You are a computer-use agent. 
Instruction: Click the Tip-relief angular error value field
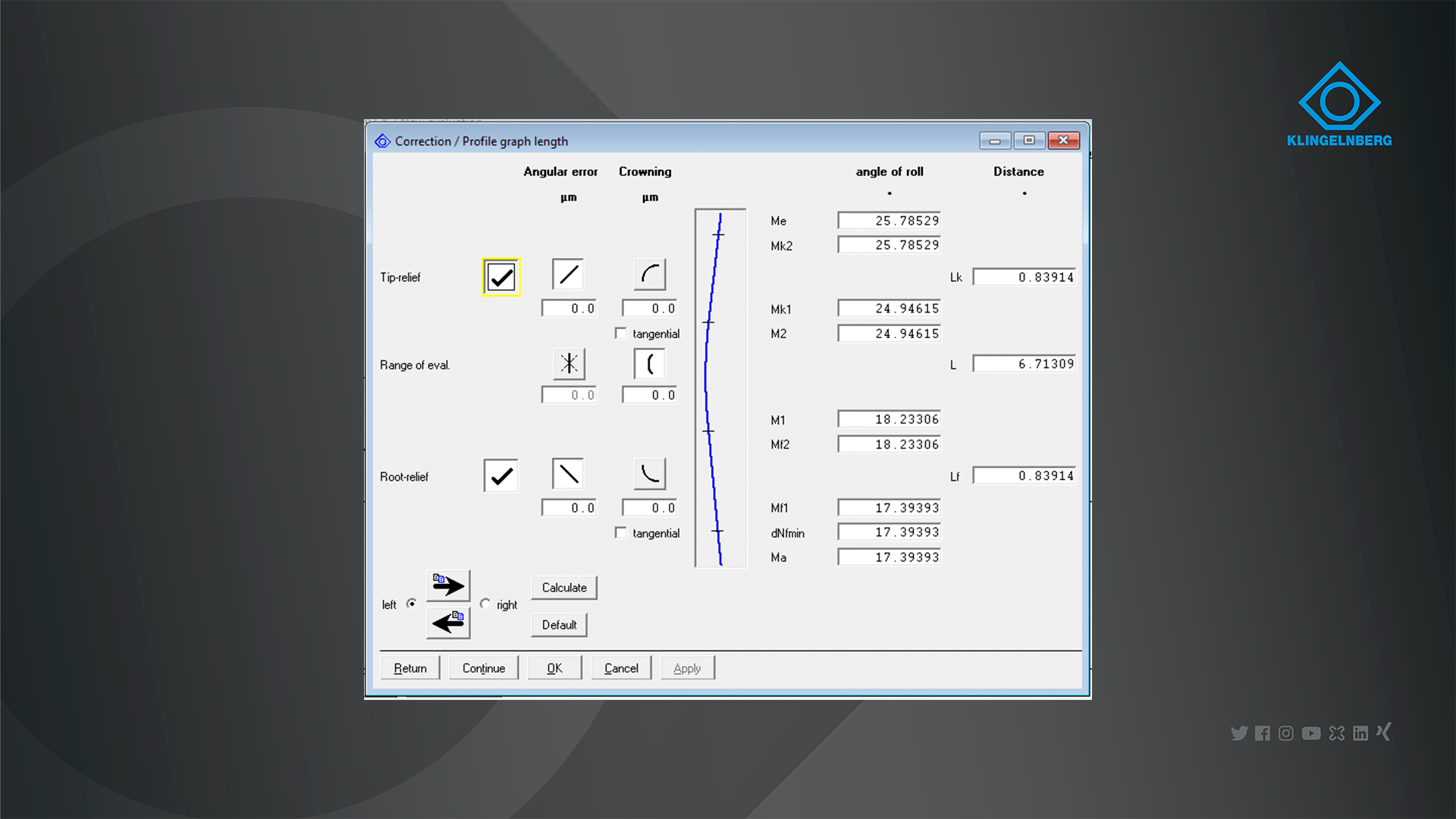click(569, 309)
